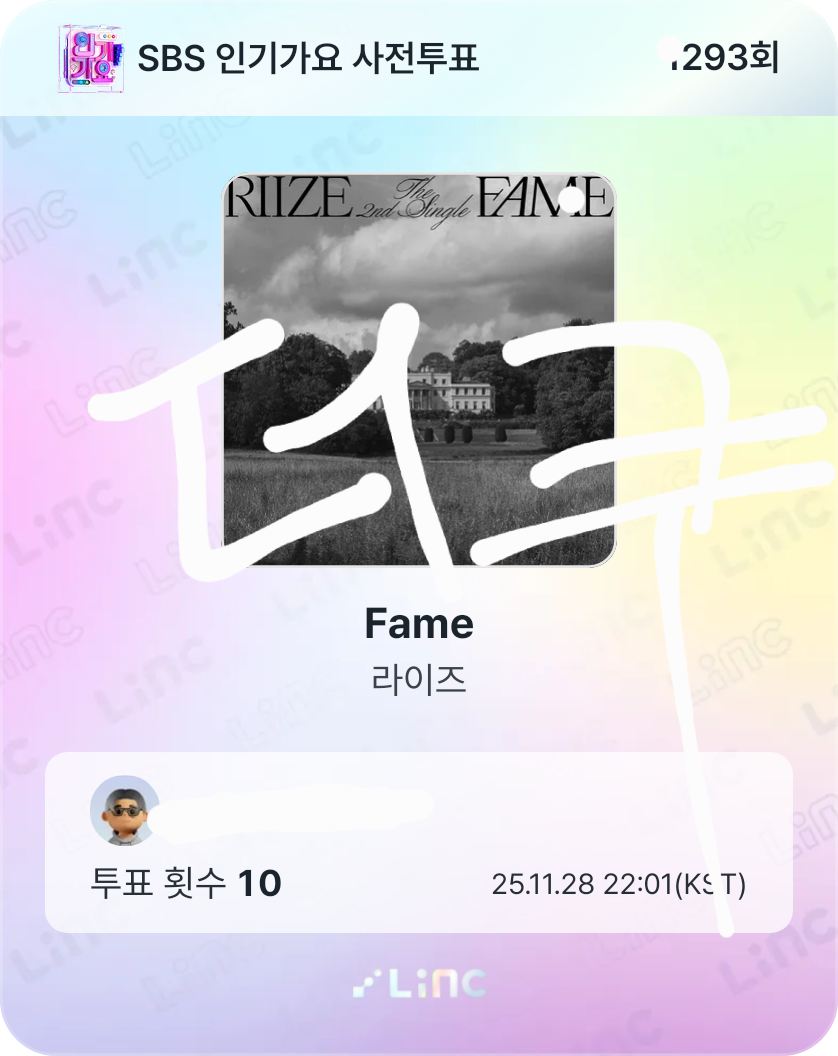Click the 293회 episode number
This screenshot has height=1056, width=838.
tap(724, 57)
